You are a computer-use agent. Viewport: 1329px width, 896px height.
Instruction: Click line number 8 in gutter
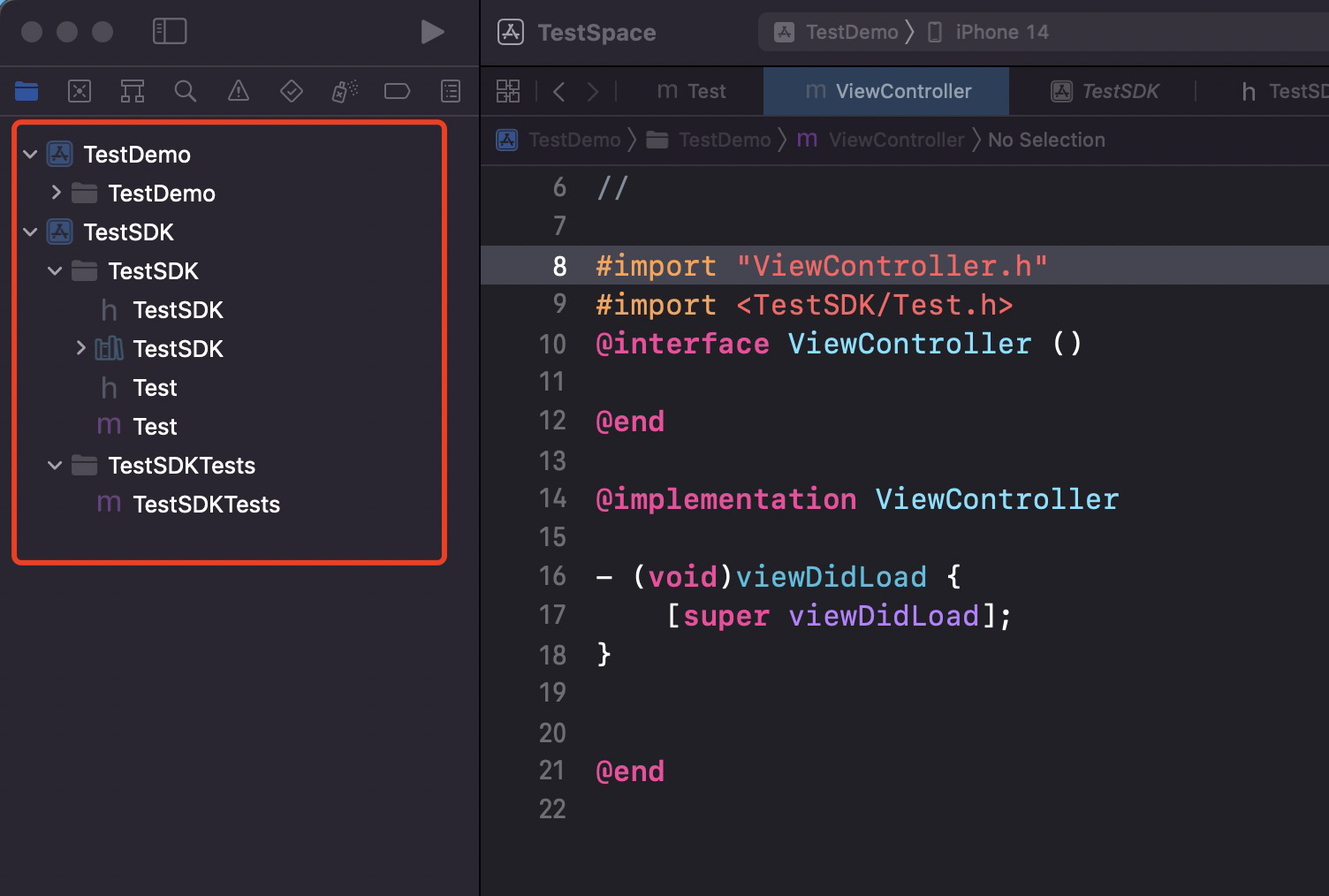558,266
